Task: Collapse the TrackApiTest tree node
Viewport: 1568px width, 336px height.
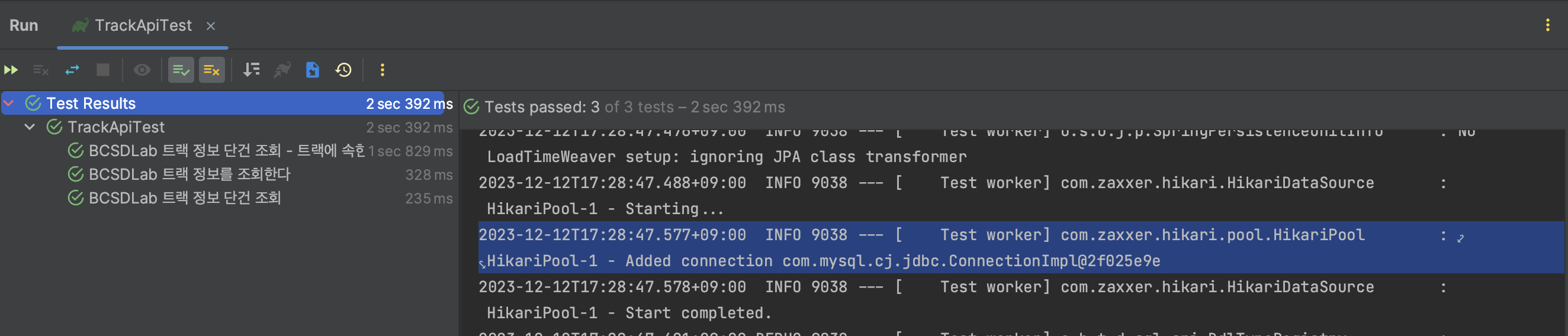Action: click(30, 127)
